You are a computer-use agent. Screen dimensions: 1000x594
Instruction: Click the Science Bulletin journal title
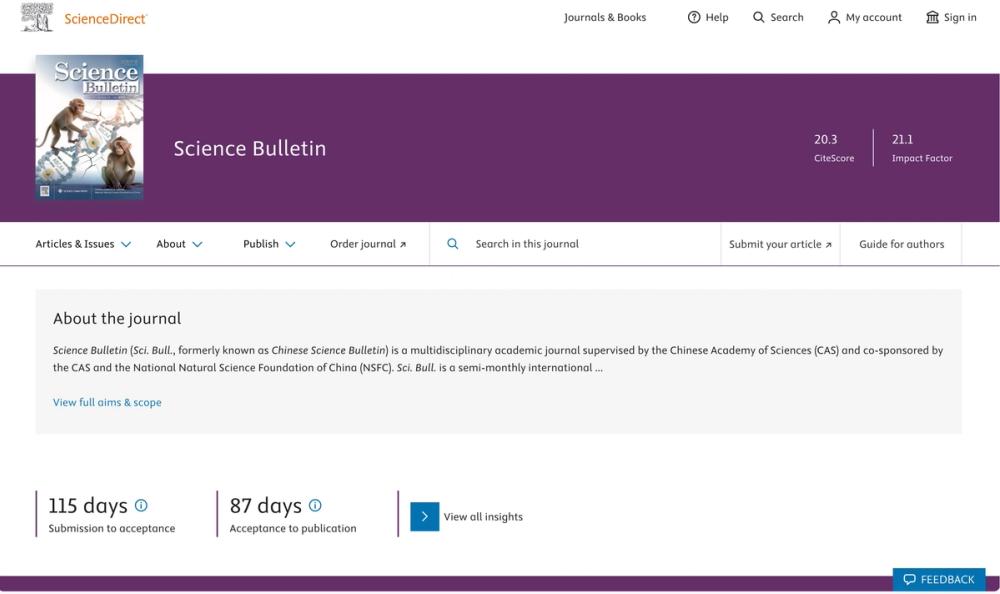(x=249, y=148)
